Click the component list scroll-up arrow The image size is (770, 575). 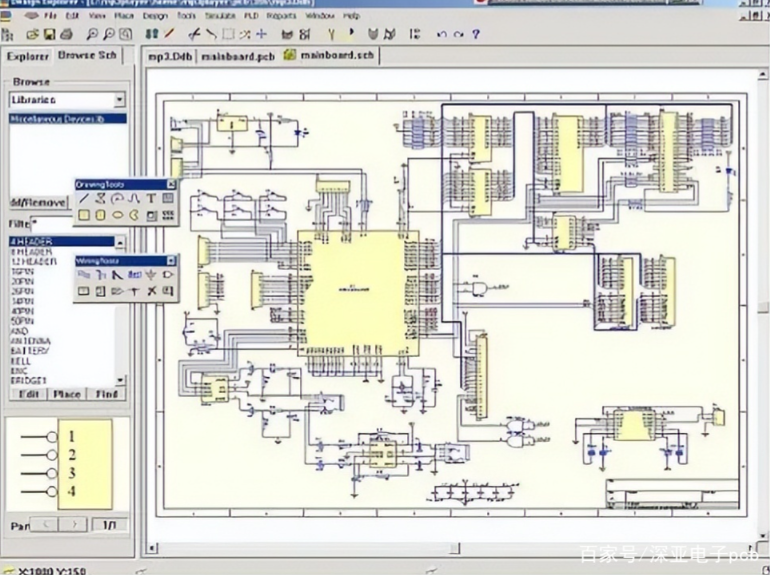coord(119,242)
